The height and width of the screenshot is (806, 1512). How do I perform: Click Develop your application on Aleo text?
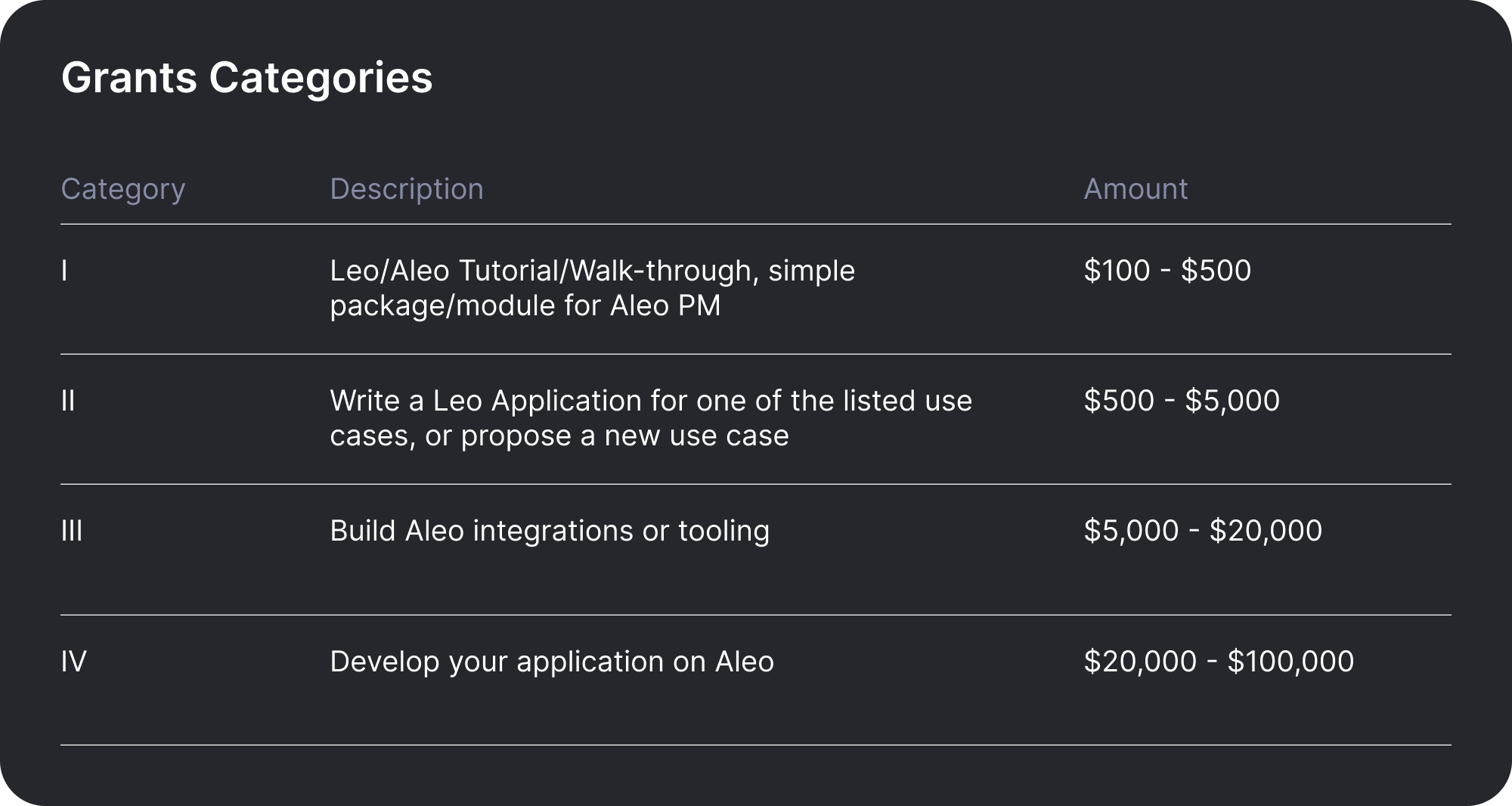(552, 662)
